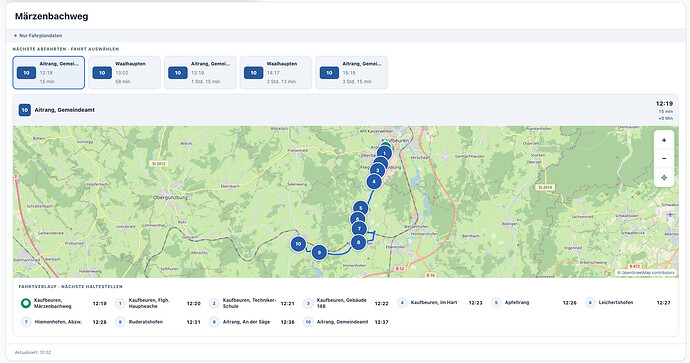Screen dimensions: 690x363
Task: Select the 14:17 Waalhaupten departure card
Action: (276, 73)
